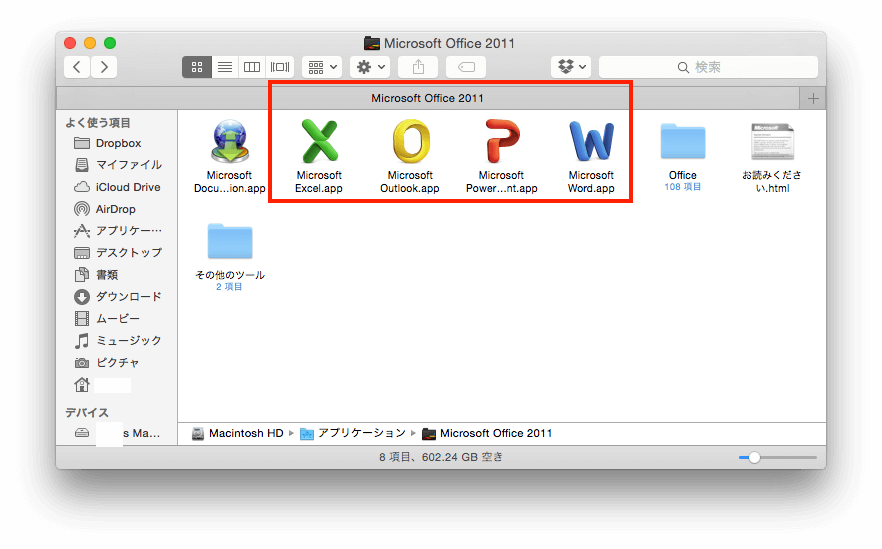The image size is (882, 549).
Task: Select the Mac device in sidebar
Action: [x=117, y=433]
